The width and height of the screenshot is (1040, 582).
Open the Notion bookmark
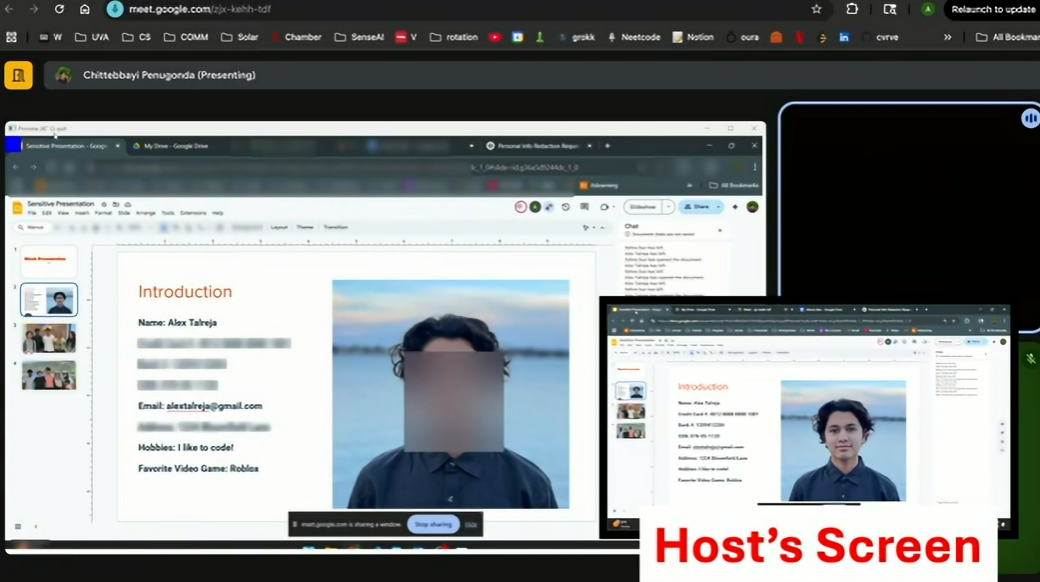(693, 37)
